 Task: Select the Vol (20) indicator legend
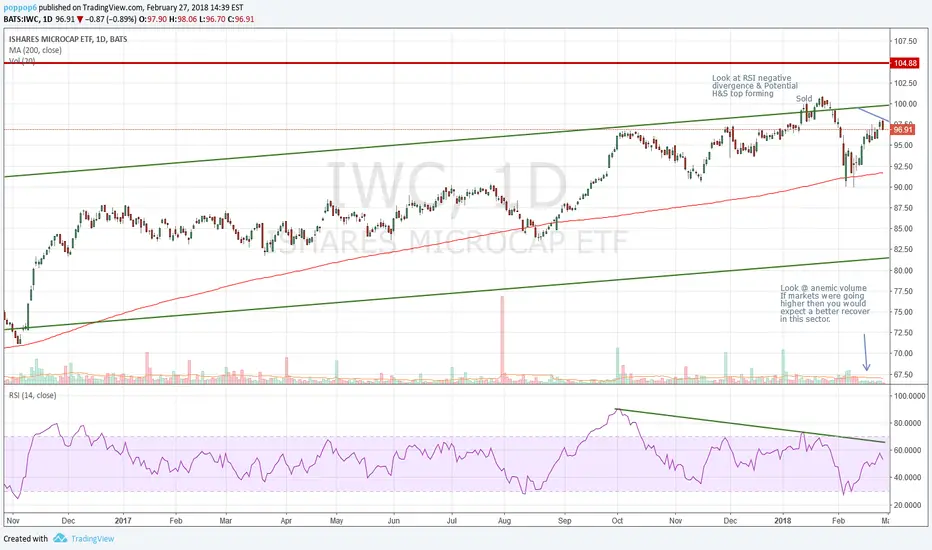pyautogui.click(x=22, y=61)
